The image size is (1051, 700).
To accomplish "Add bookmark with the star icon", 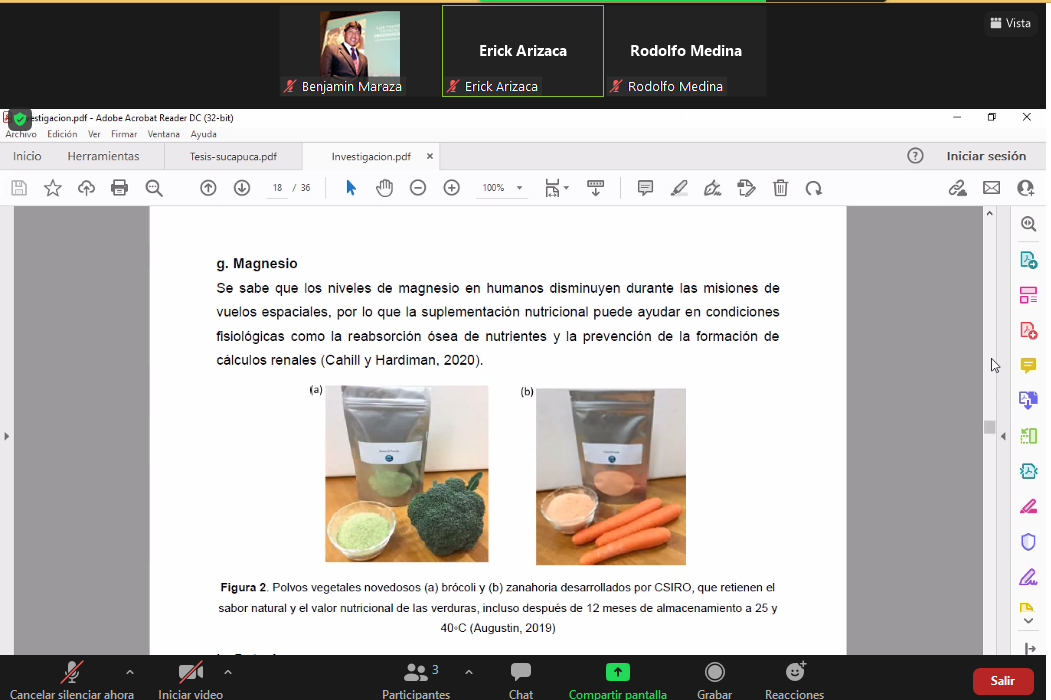I will coord(52,188).
